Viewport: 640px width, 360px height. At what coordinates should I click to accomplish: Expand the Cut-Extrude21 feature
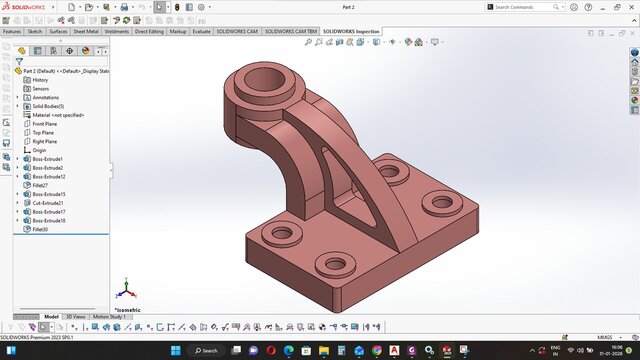point(18,203)
